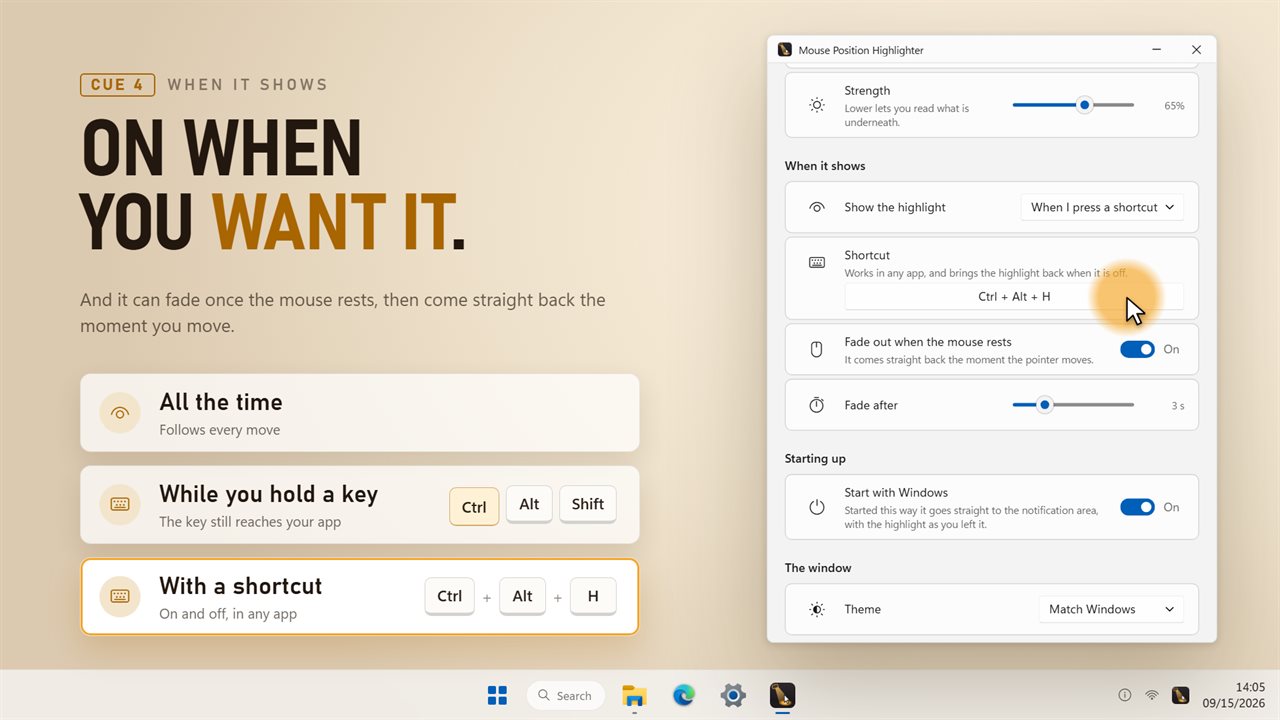Click the Starting up section heading
Screen dimensions: 1280x720
(815, 458)
